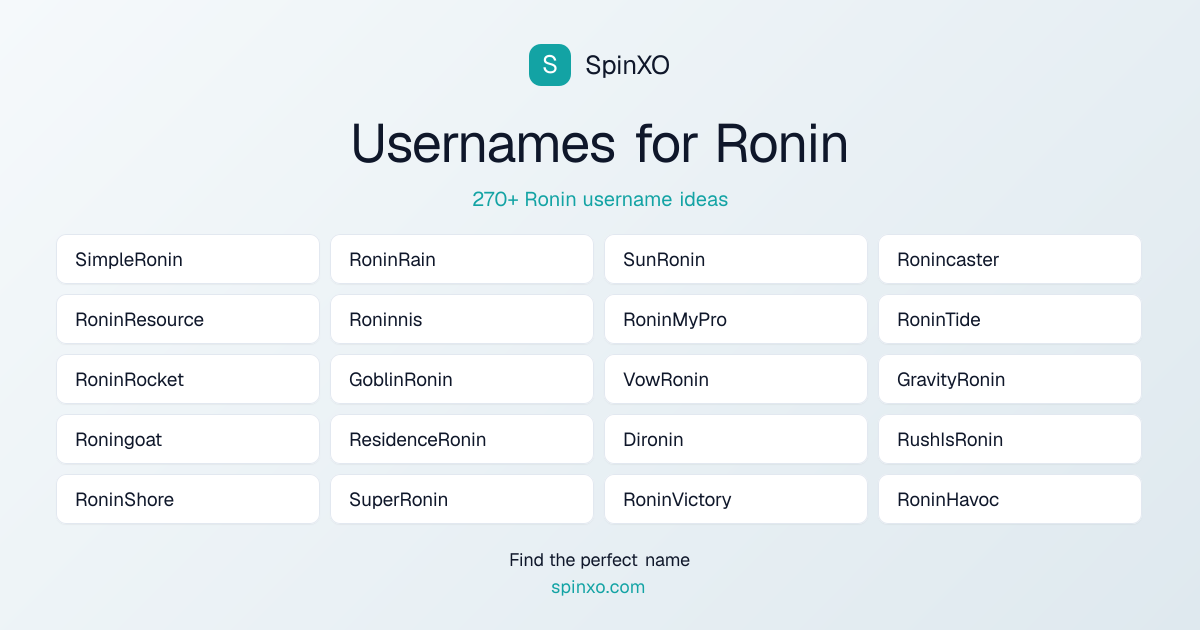The image size is (1200, 630).
Task: Choose the ResidenceRonin username card
Action: click(462, 439)
